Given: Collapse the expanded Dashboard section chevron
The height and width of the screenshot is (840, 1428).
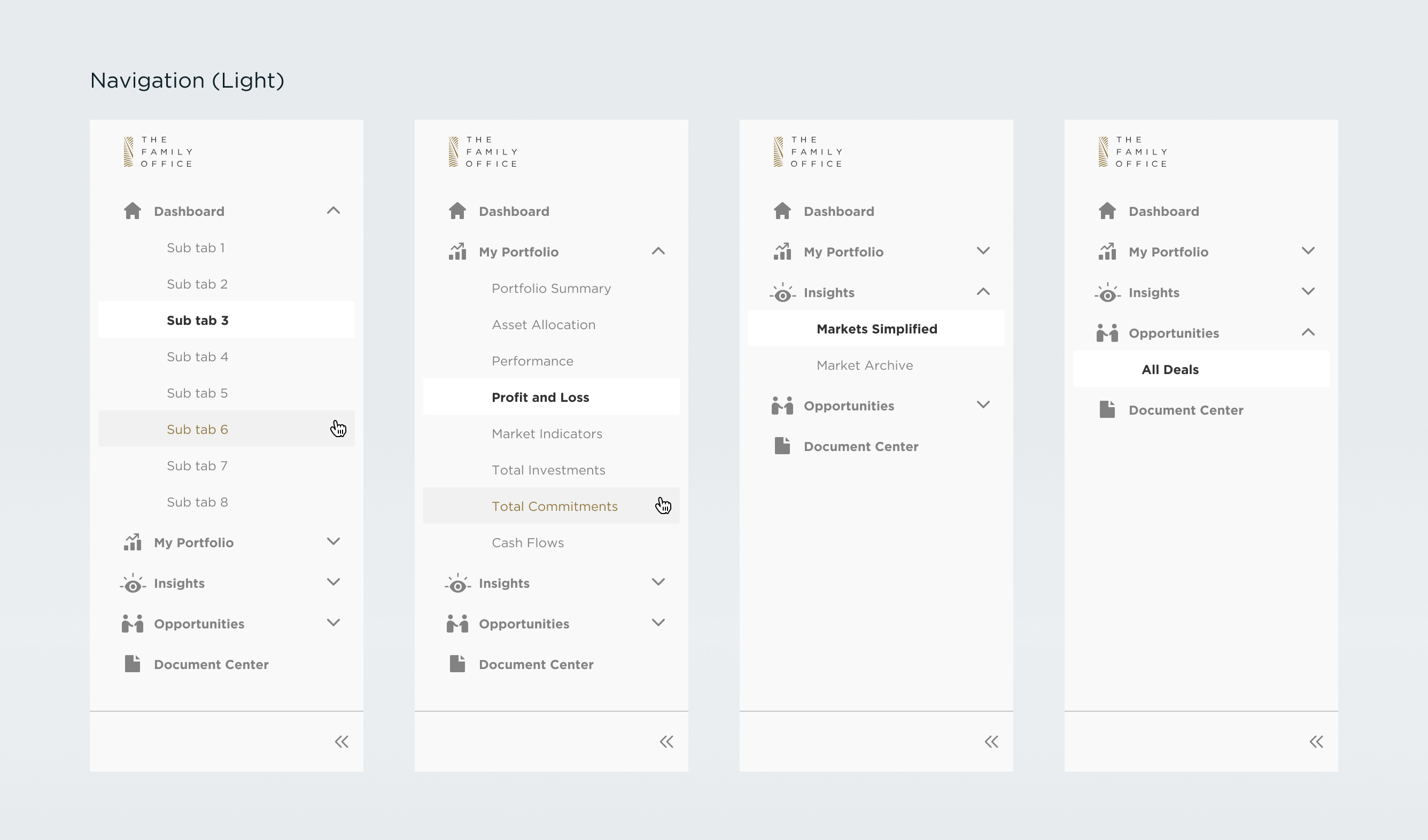Looking at the screenshot, I should tap(333, 211).
